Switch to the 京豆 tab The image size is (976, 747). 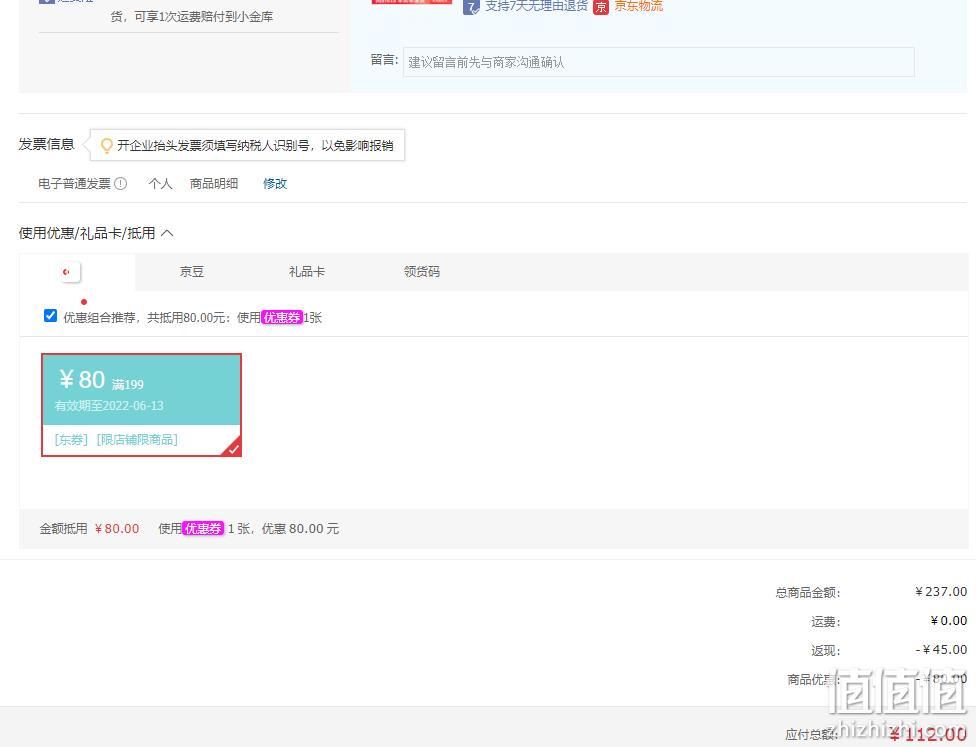pos(192,272)
